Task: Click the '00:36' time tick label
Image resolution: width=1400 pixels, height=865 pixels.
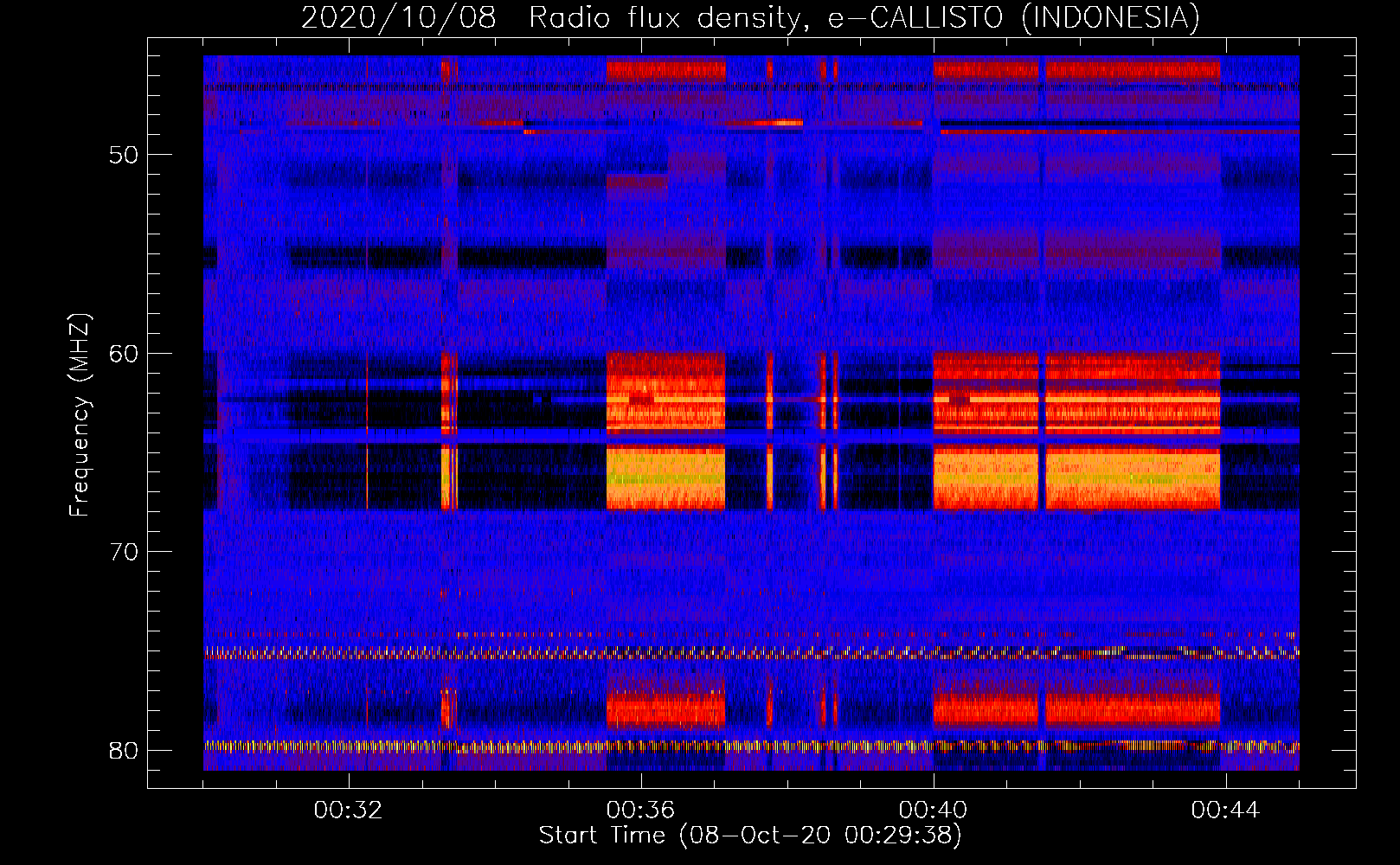Action: coord(641,811)
